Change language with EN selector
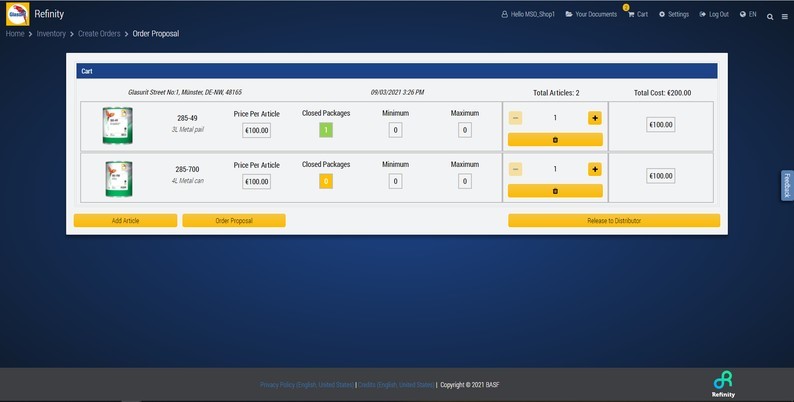This screenshot has width=794, height=402. coord(748,14)
